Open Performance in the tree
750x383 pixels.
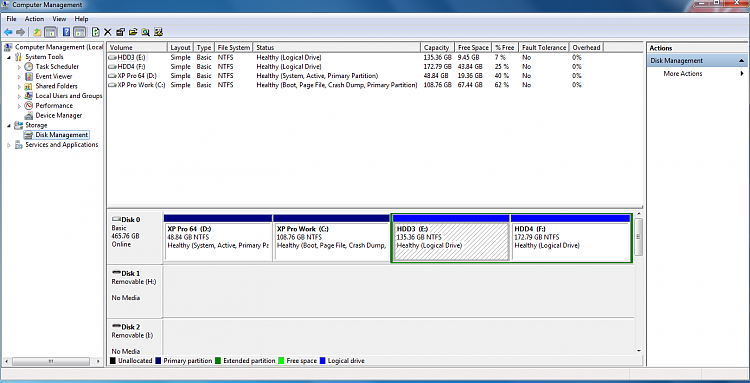point(54,106)
